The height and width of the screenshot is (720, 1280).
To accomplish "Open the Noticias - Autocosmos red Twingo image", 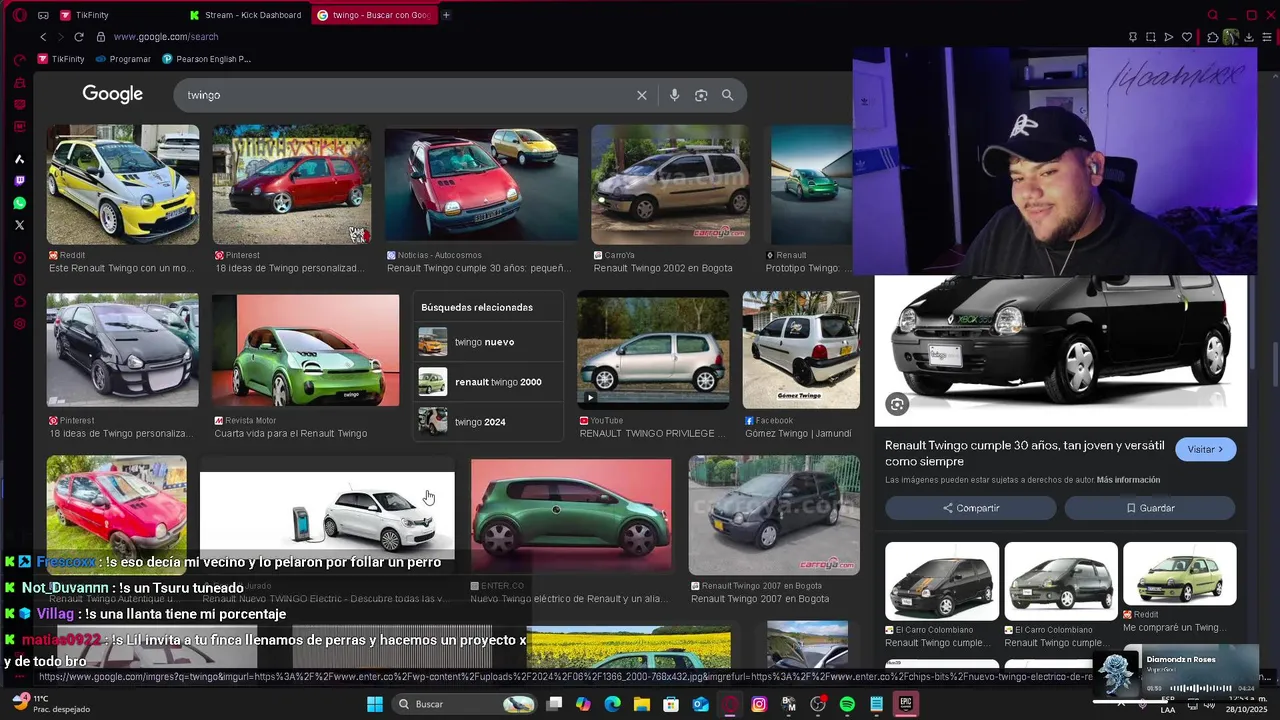I will coord(481,184).
